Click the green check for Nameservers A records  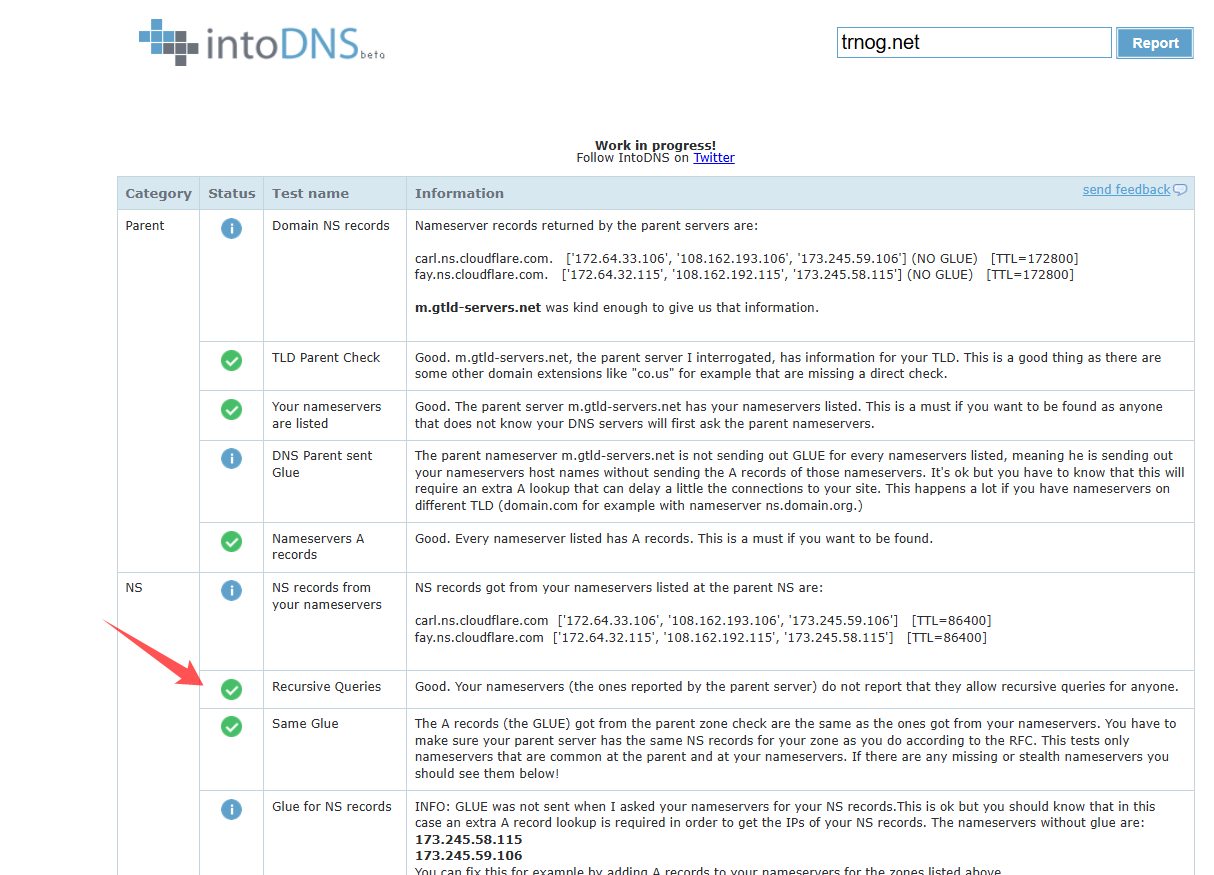(x=231, y=541)
